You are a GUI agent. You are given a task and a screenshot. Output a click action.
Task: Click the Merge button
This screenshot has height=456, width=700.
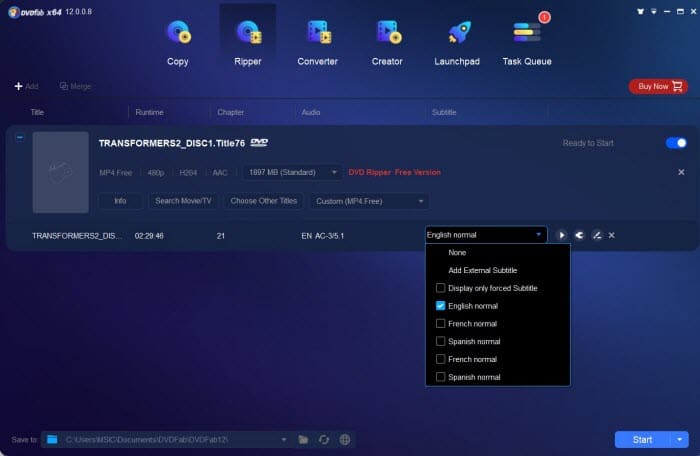point(75,86)
